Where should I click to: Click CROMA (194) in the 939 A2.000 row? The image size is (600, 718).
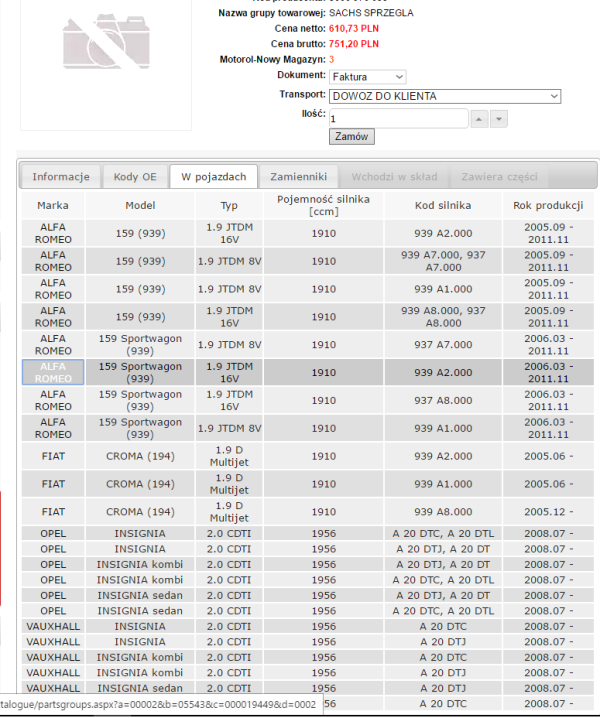(x=140, y=456)
